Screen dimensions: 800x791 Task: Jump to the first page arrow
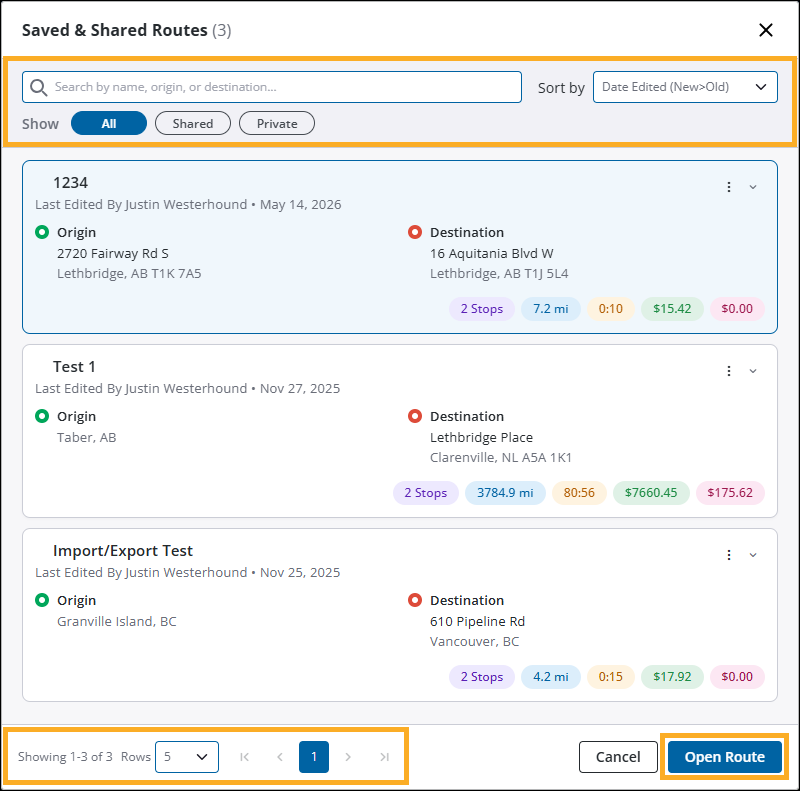point(244,757)
